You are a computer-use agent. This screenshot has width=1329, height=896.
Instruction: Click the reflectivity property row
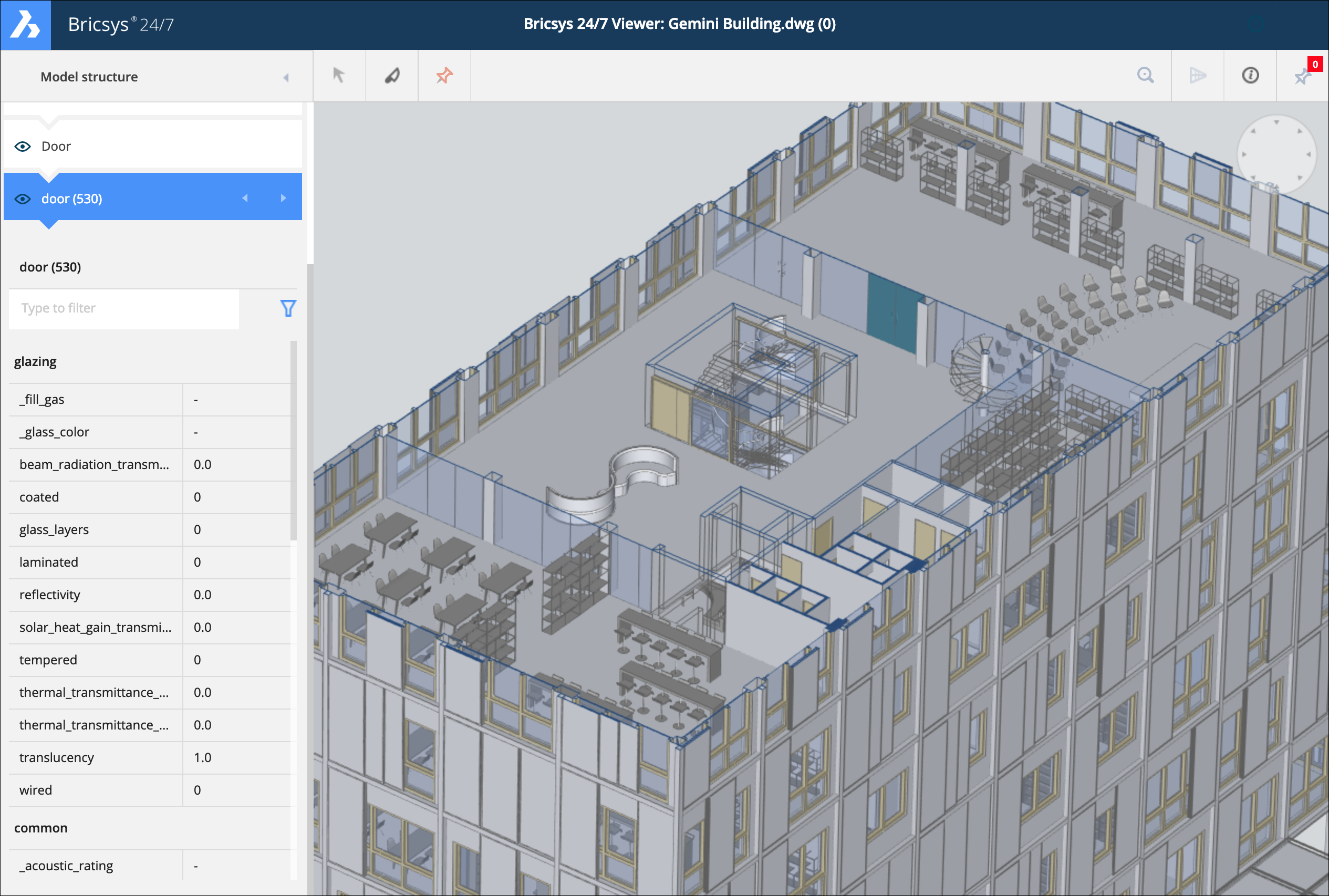150,595
